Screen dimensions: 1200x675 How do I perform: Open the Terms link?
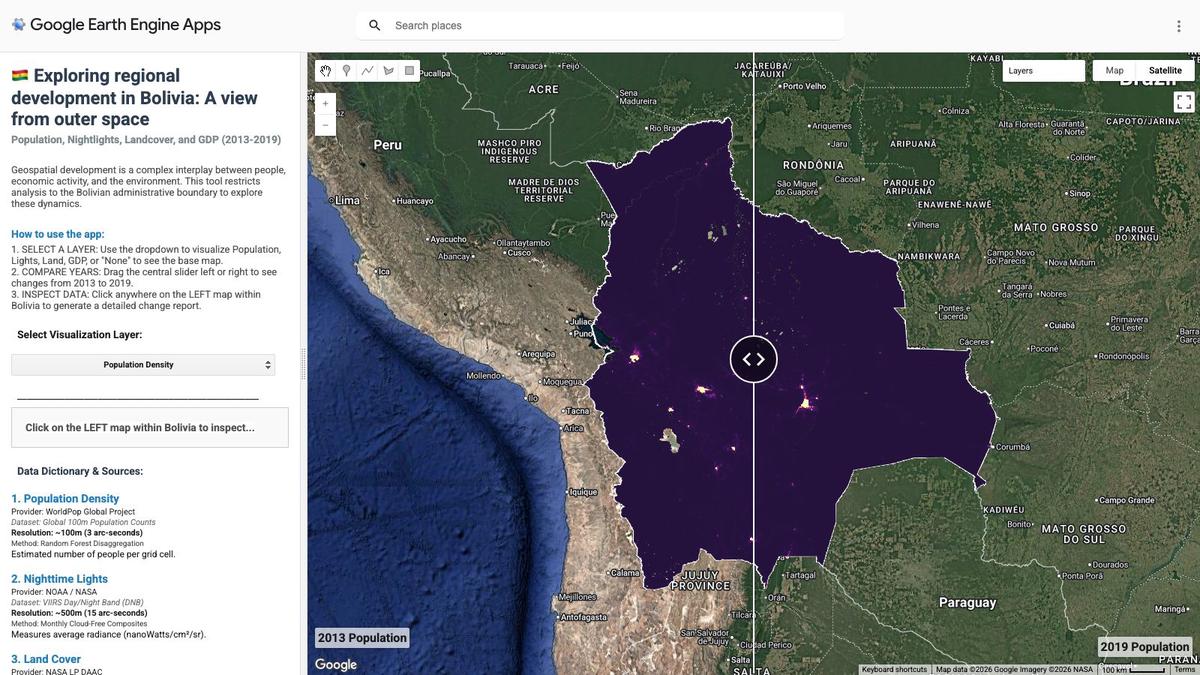tap(1184, 669)
